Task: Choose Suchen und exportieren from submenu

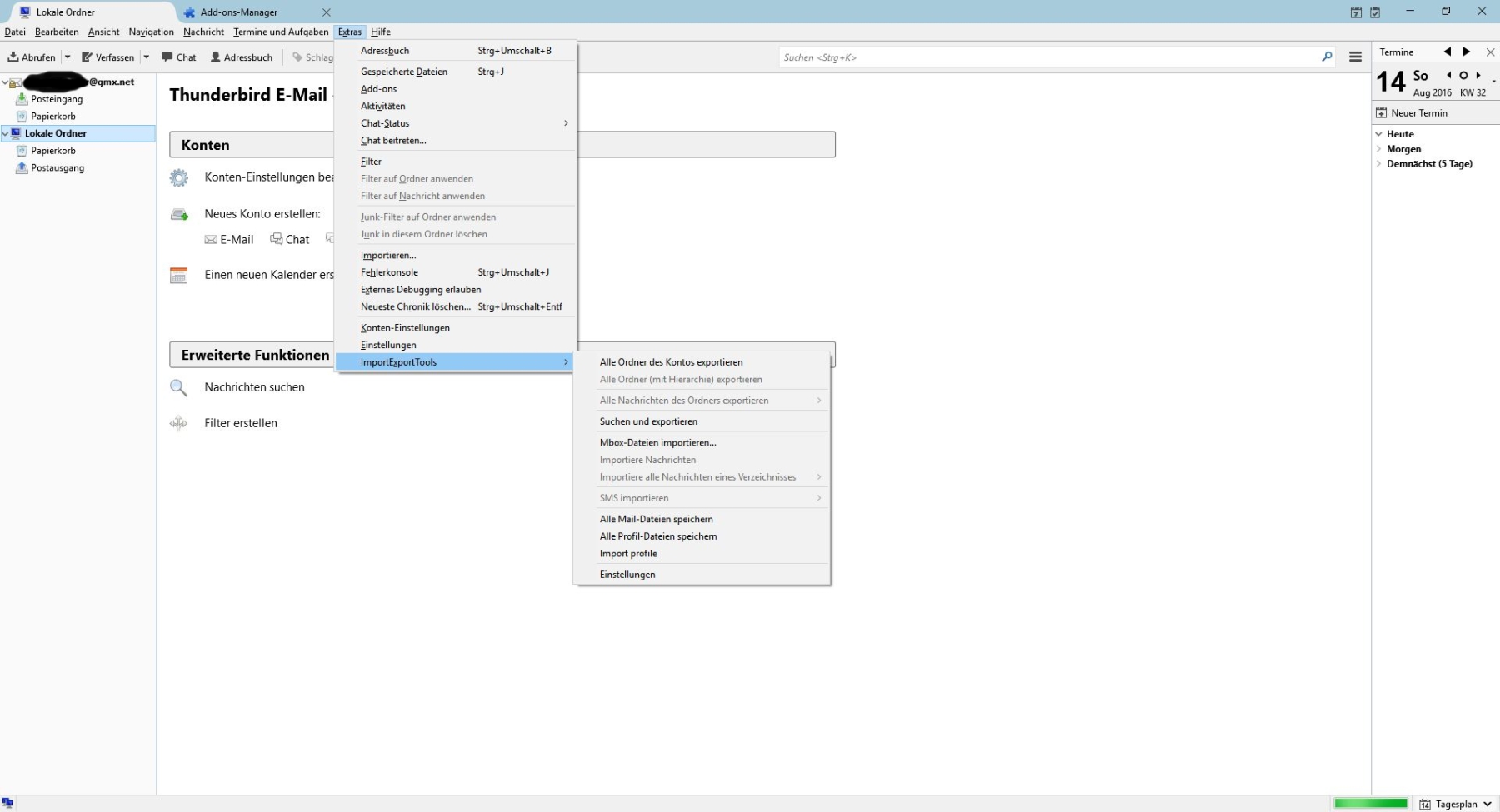Action: [x=702, y=421]
